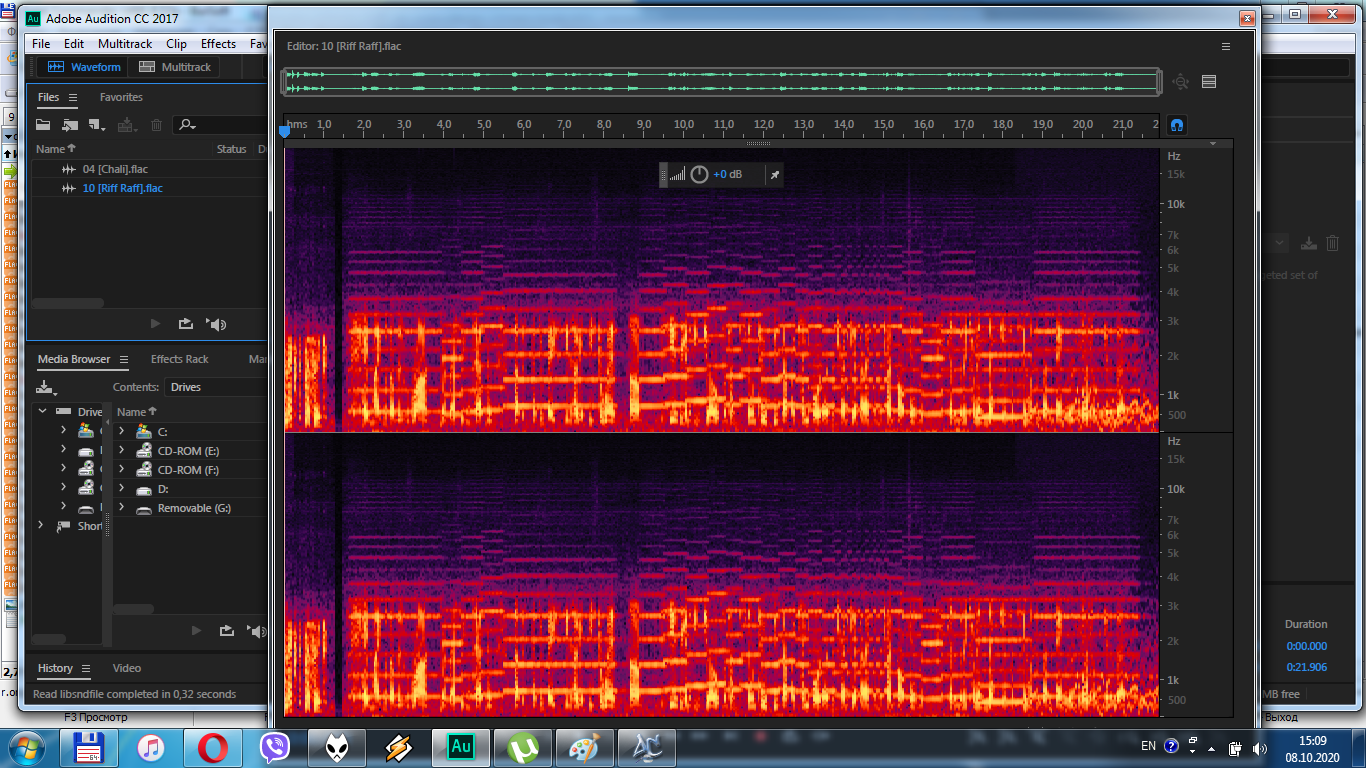Expand the C: drive in Media Browser

point(122,431)
